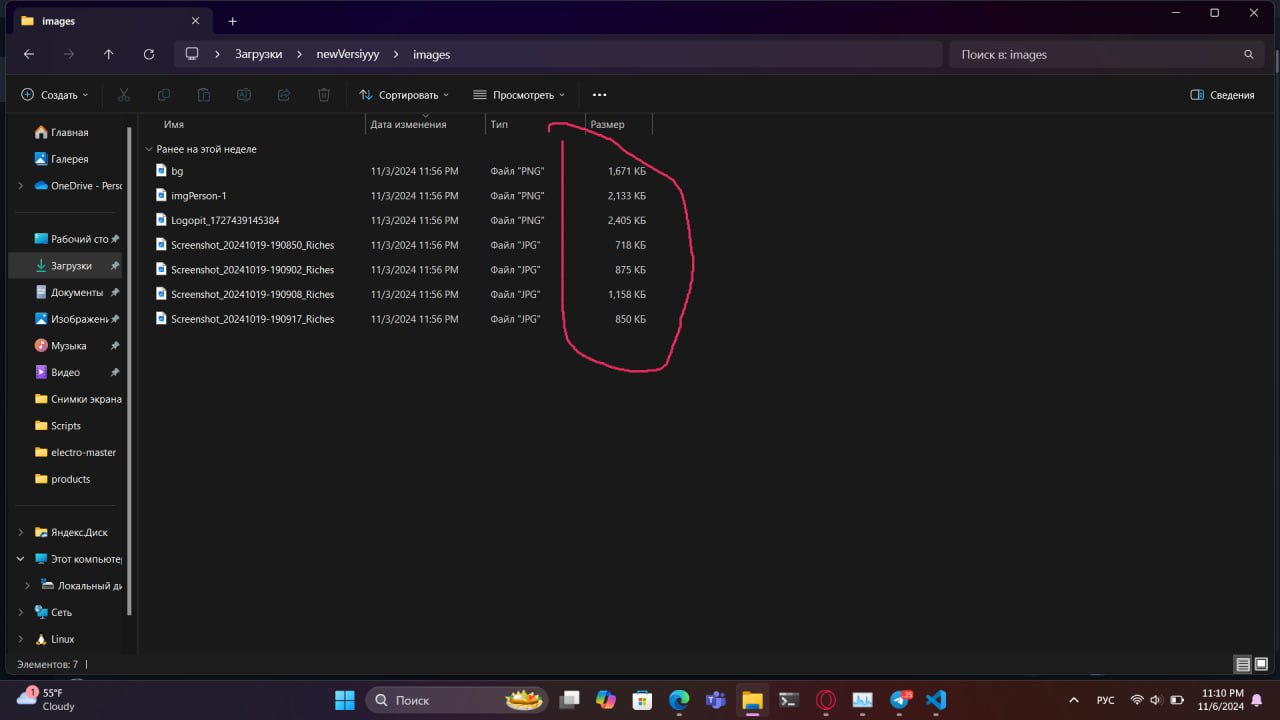Click the Rename icon in the toolbar
The height and width of the screenshot is (720, 1280).
(x=244, y=95)
